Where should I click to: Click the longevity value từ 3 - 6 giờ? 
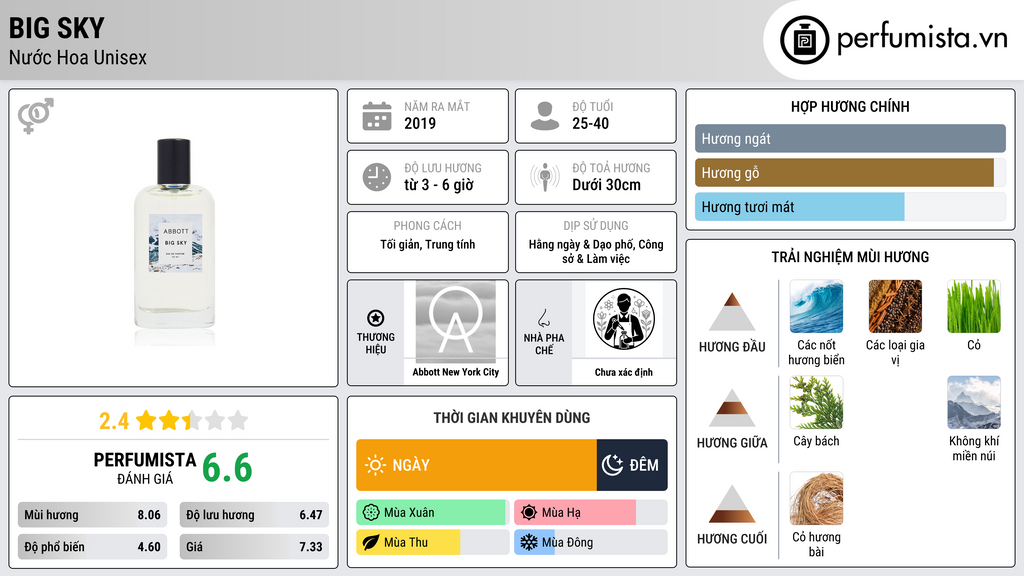coord(439,185)
